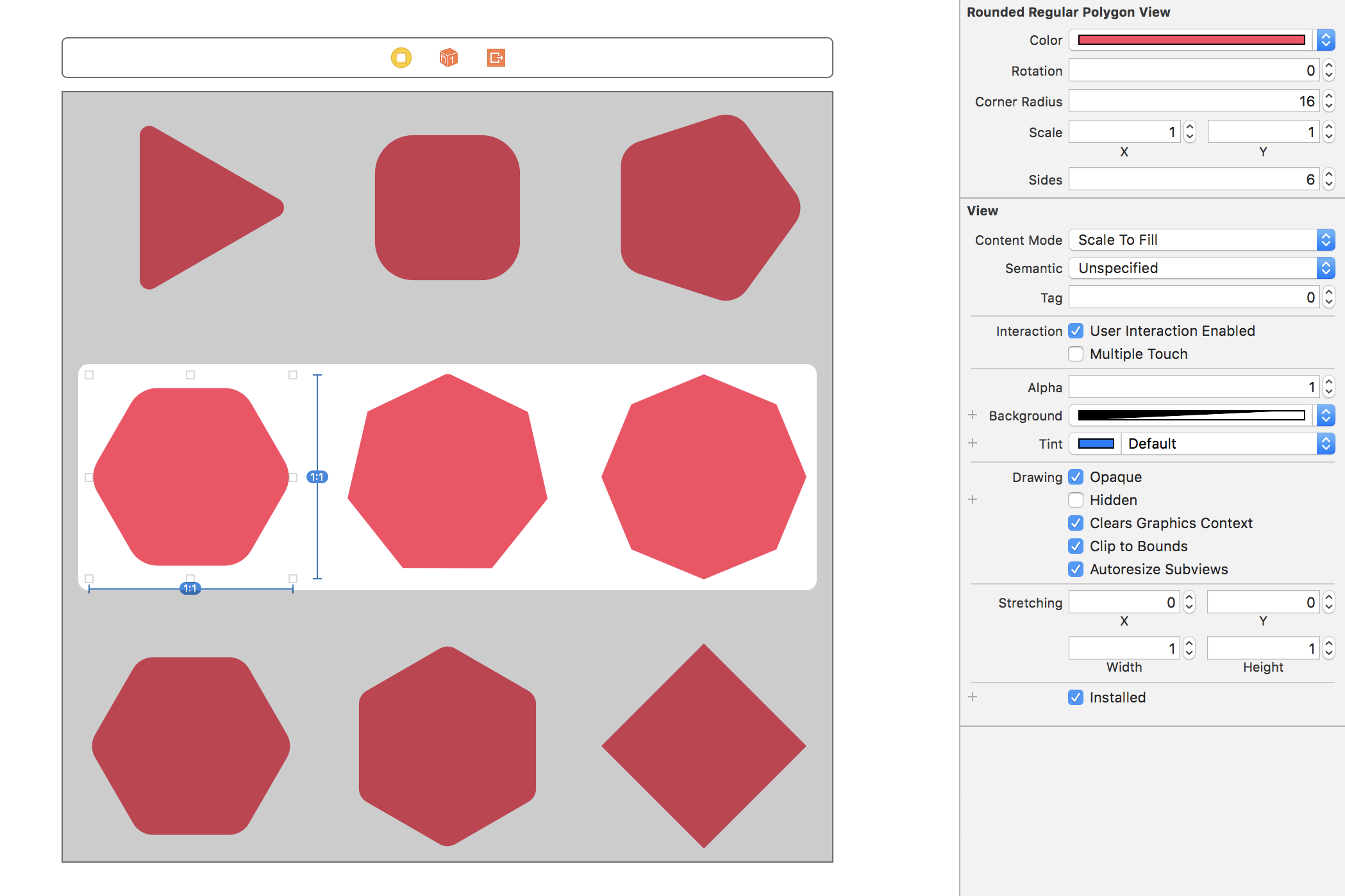Click plus icon beside Installed
This screenshot has height=896, width=1345.
click(973, 697)
